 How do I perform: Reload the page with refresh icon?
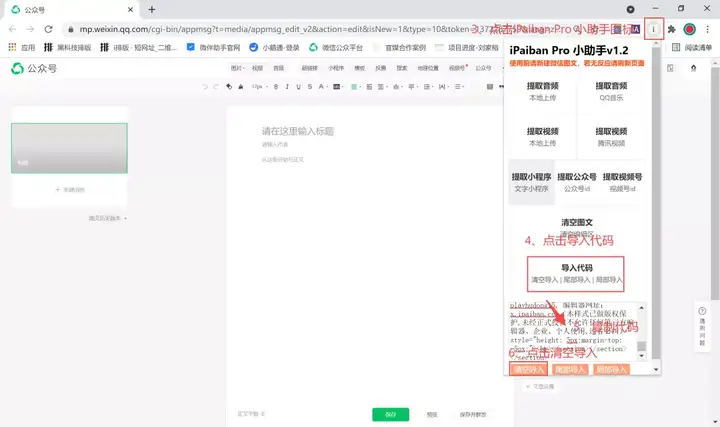point(48,29)
